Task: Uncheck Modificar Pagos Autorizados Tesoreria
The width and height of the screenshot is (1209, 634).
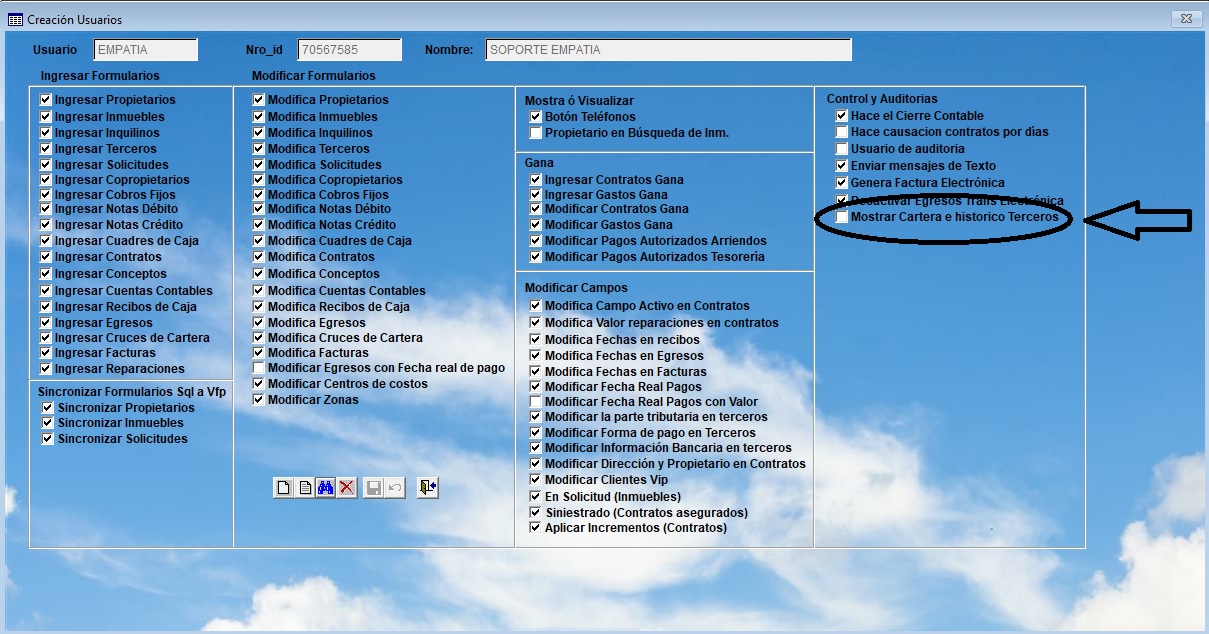Action: tap(536, 257)
